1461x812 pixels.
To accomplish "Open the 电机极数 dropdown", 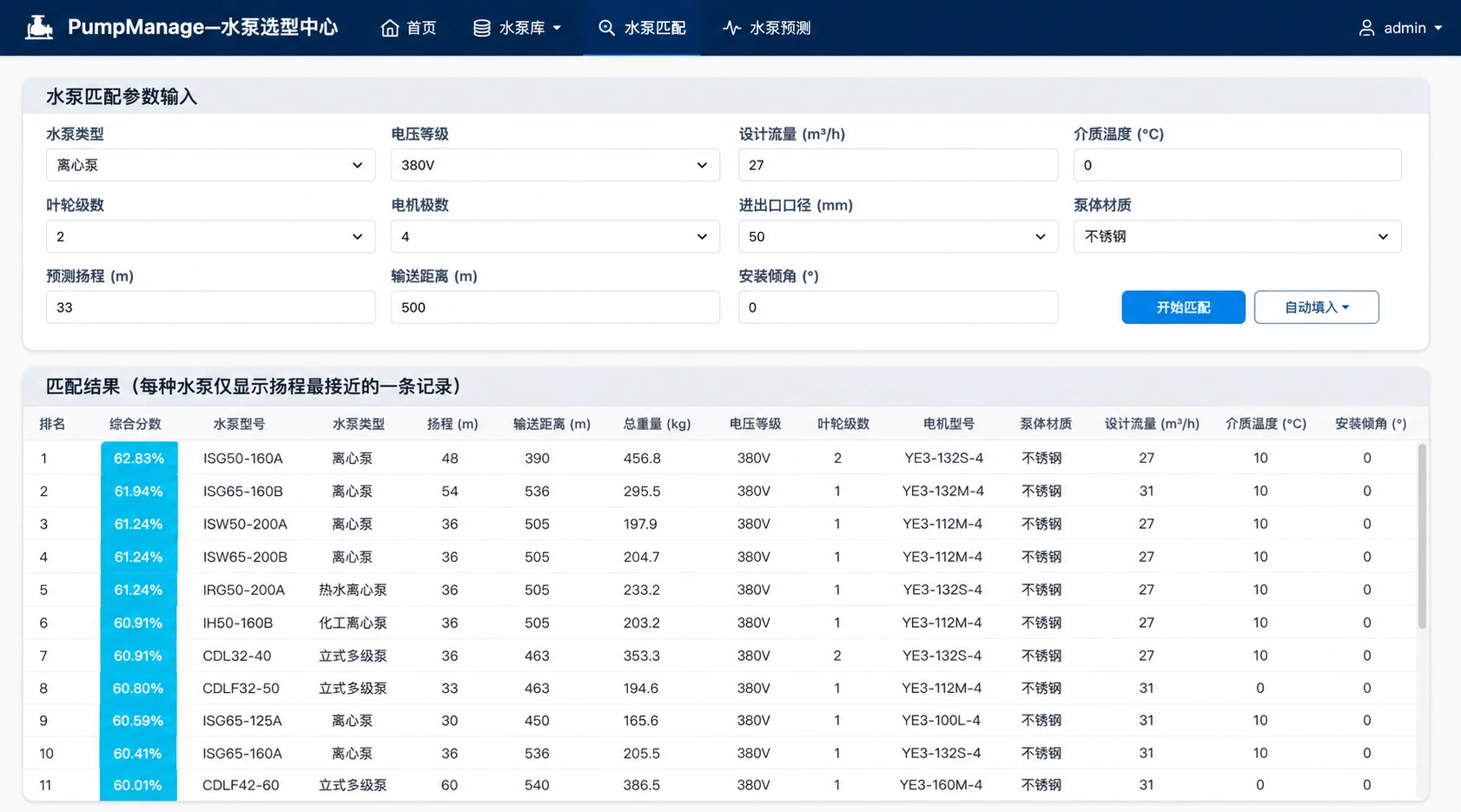I will [555, 236].
